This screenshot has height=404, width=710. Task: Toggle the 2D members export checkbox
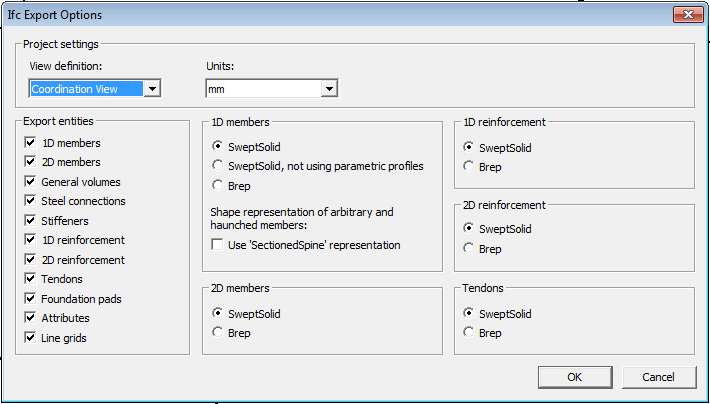tap(30, 162)
